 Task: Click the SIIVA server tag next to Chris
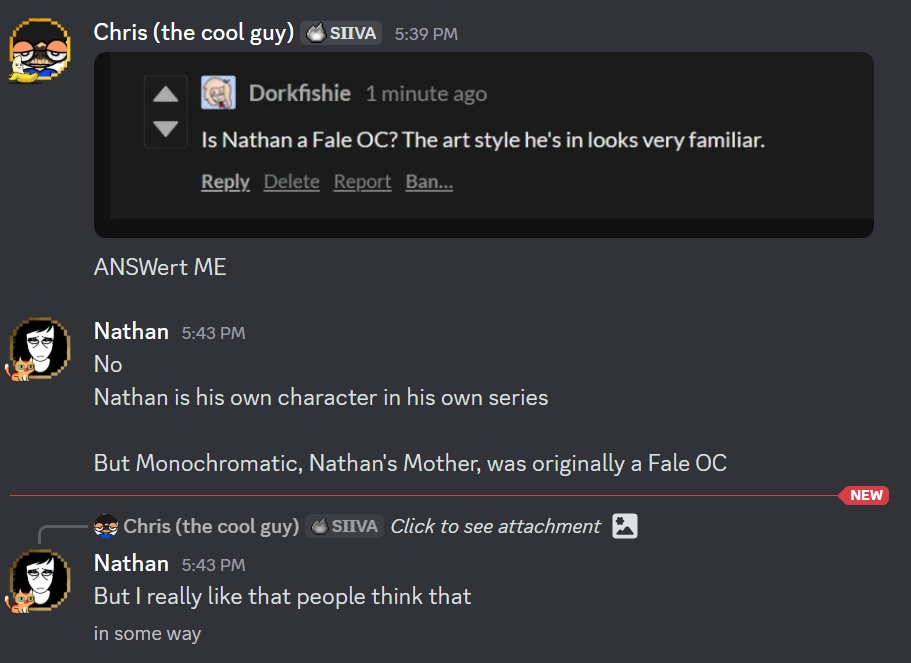pos(343,33)
